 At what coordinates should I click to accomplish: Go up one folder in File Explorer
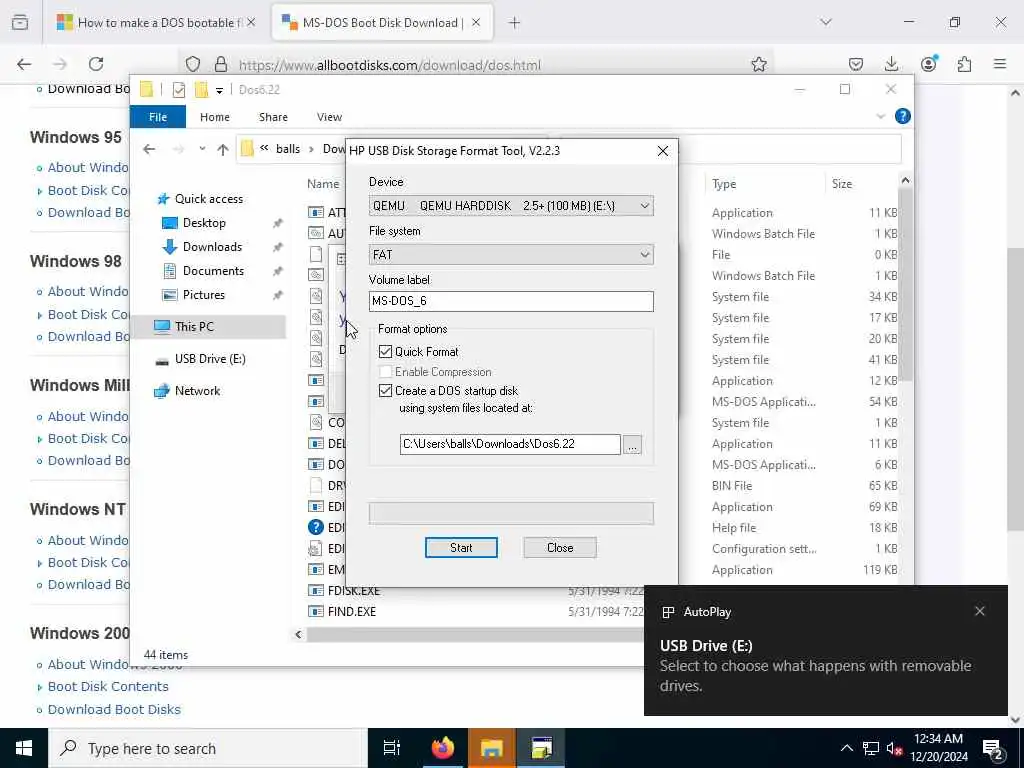pos(223,150)
